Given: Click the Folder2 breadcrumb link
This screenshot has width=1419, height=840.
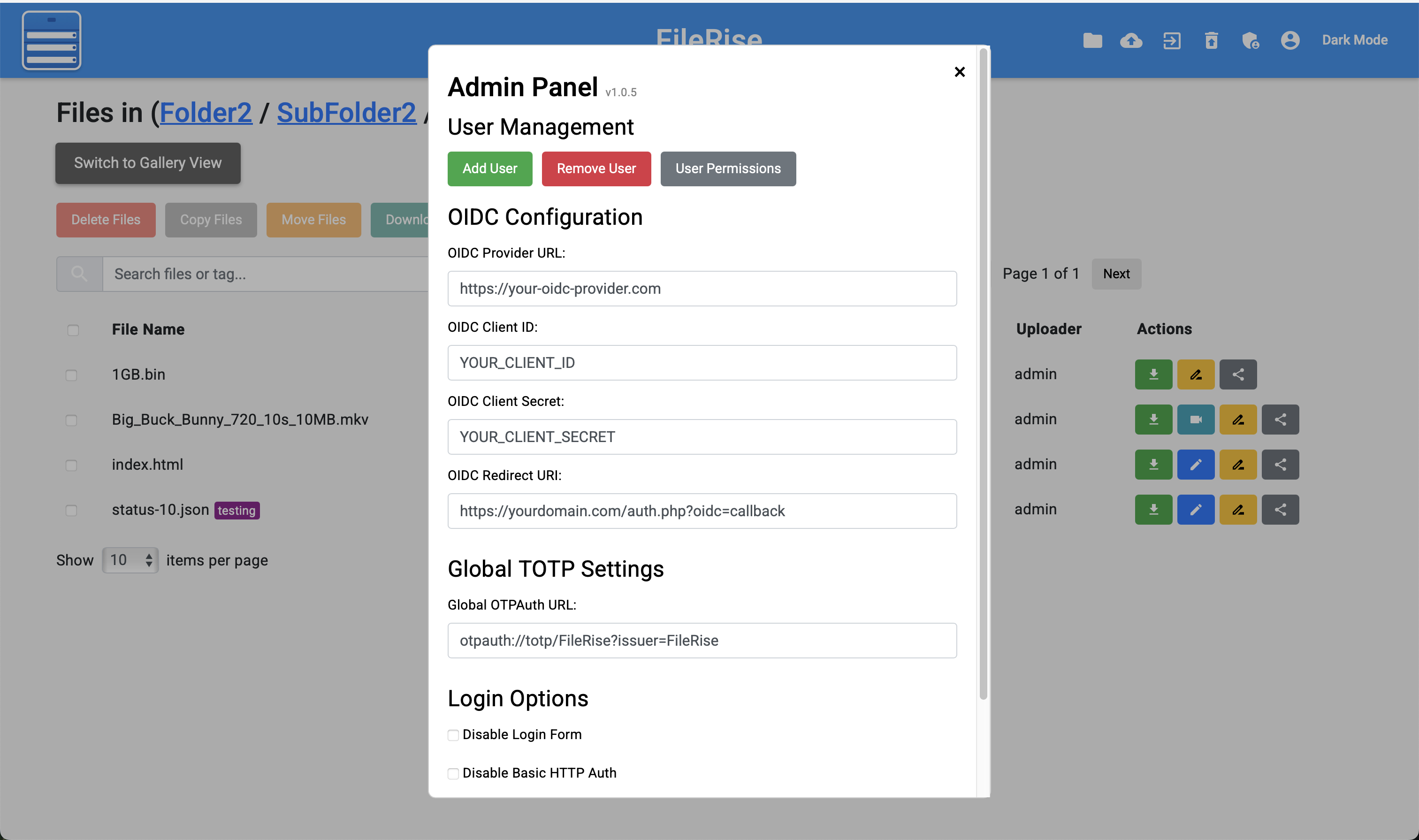Looking at the screenshot, I should (206, 112).
